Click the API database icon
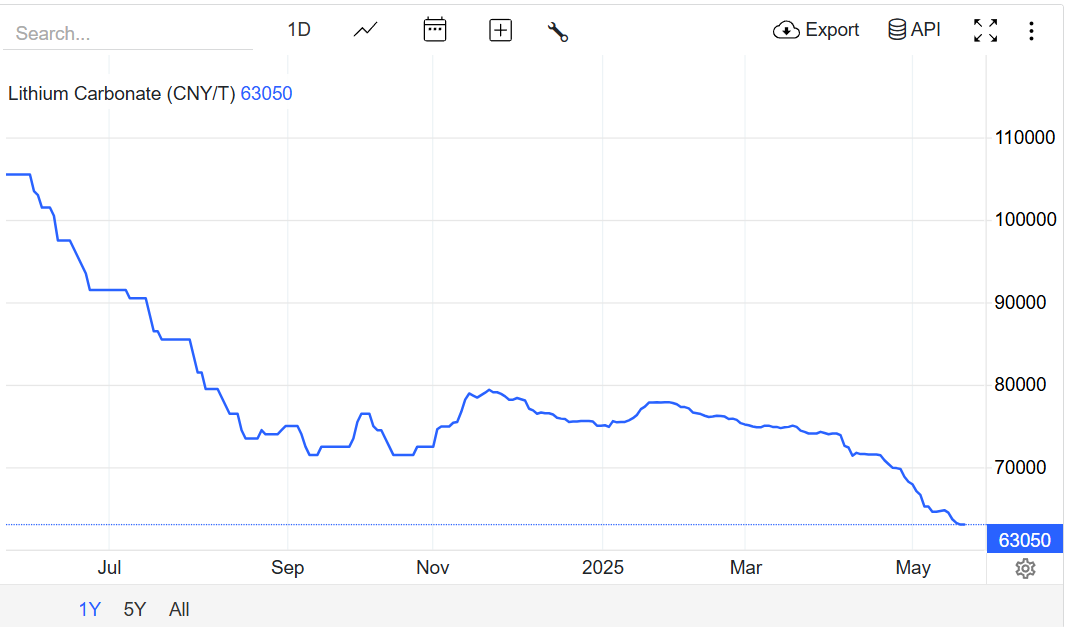This screenshot has height=627, width=1065. point(897,30)
